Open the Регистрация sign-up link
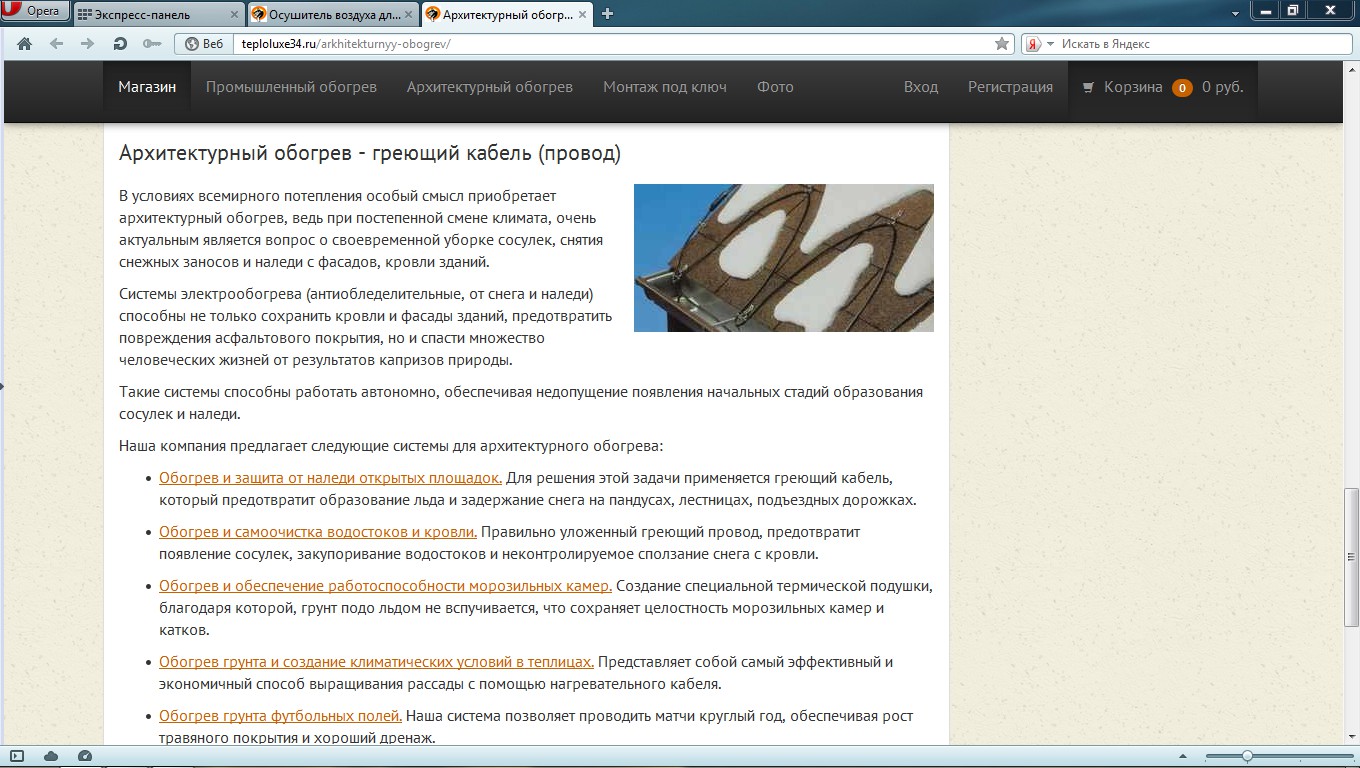The height and width of the screenshot is (768, 1360). tap(1010, 87)
